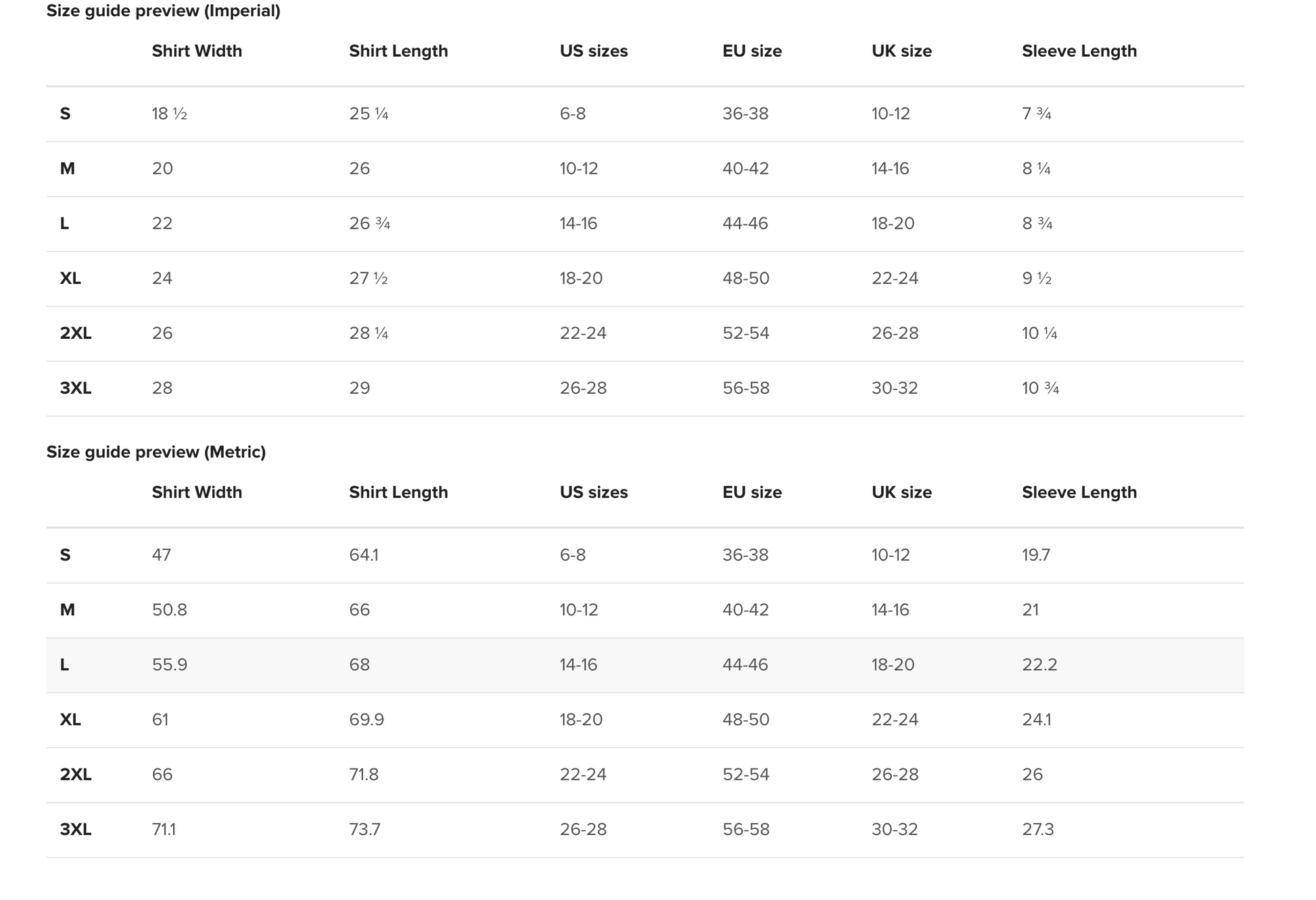Select the Sleeve Length header in Metric table

click(x=1079, y=492)
